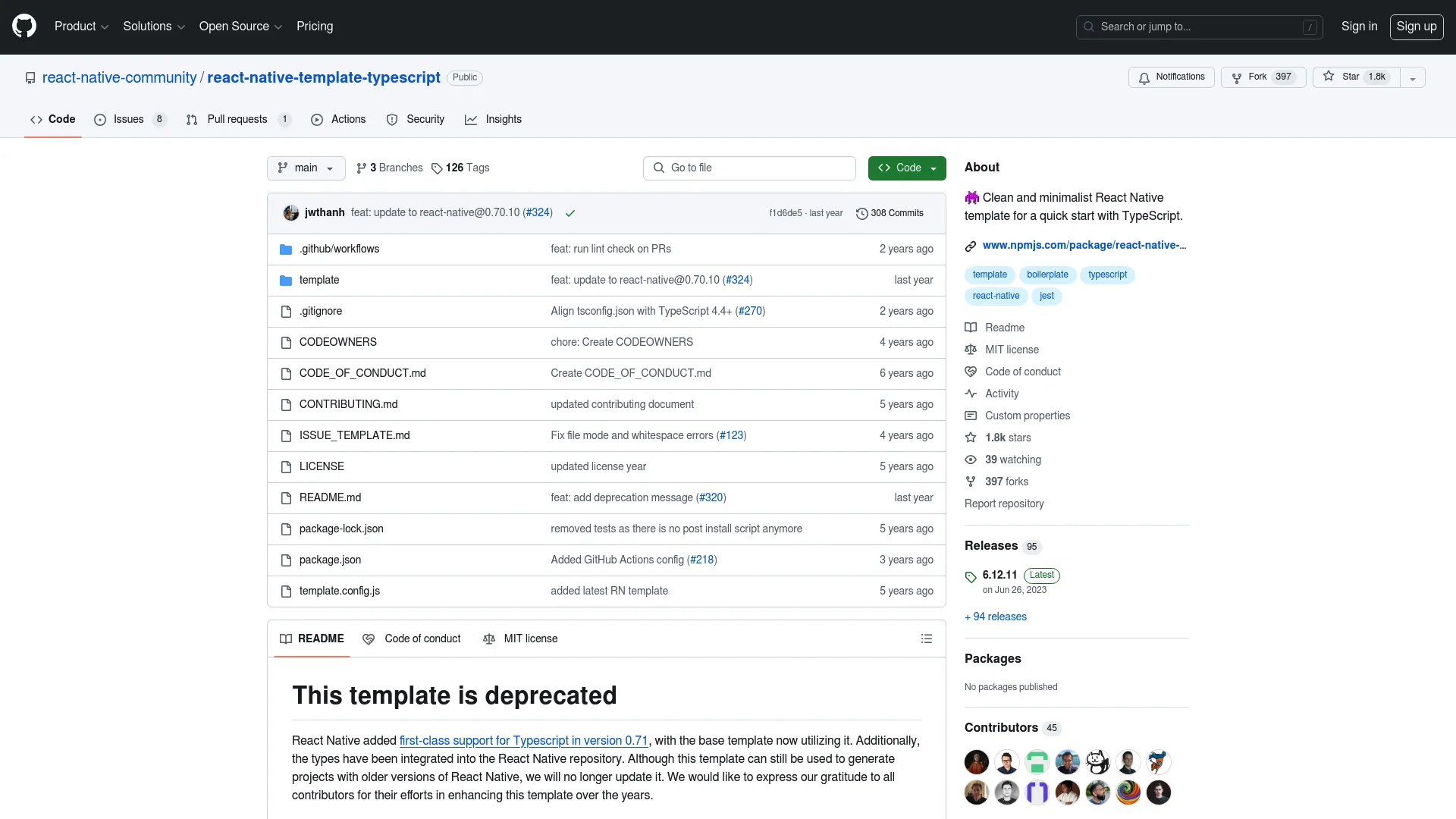Click the Go to file input
The height and width of the screenshot is (819, 1456).
point(749,168)
